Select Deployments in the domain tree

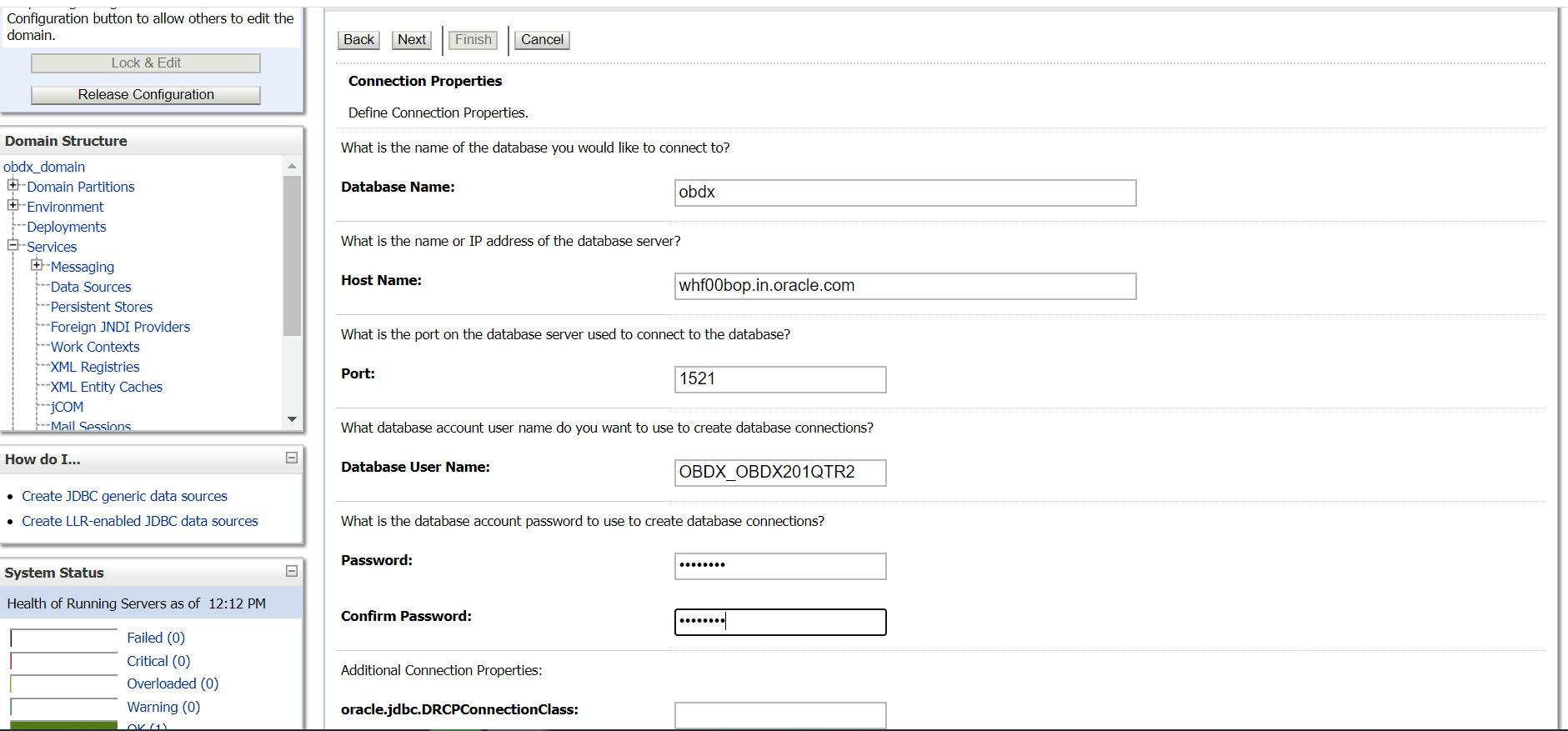point(67,227)
